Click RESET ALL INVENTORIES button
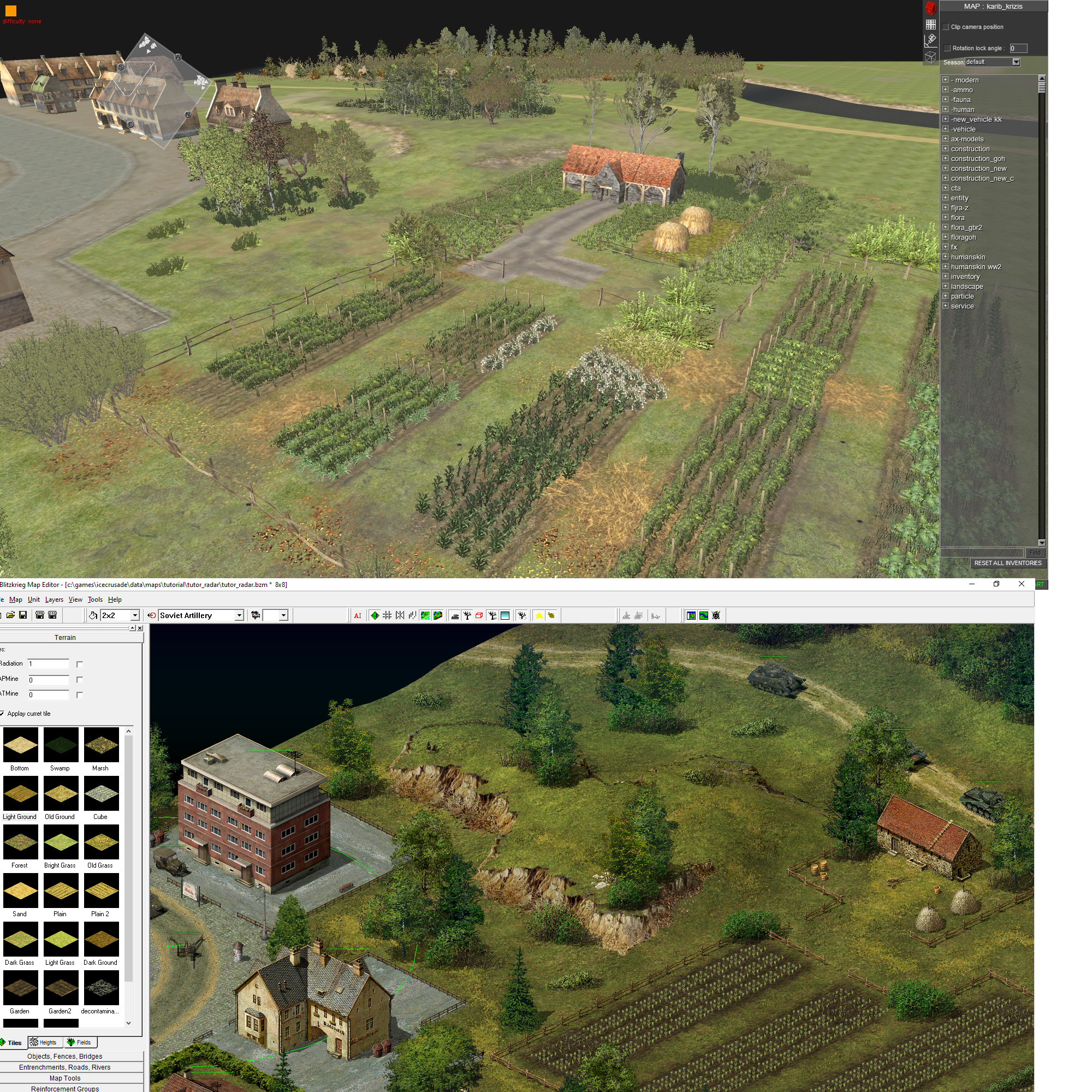Screen dimensions: 1092x1092 point(1008,563)
